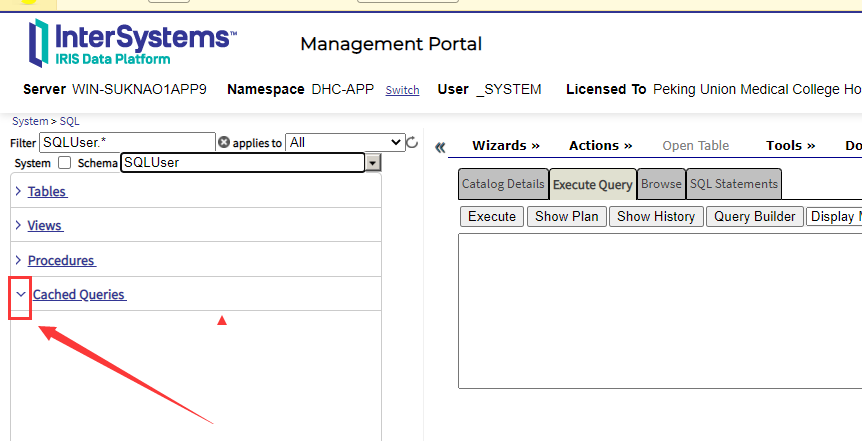Click inside the SQL query text area
The width and height of the screenshot is (862, 441).
pos(660,310)
